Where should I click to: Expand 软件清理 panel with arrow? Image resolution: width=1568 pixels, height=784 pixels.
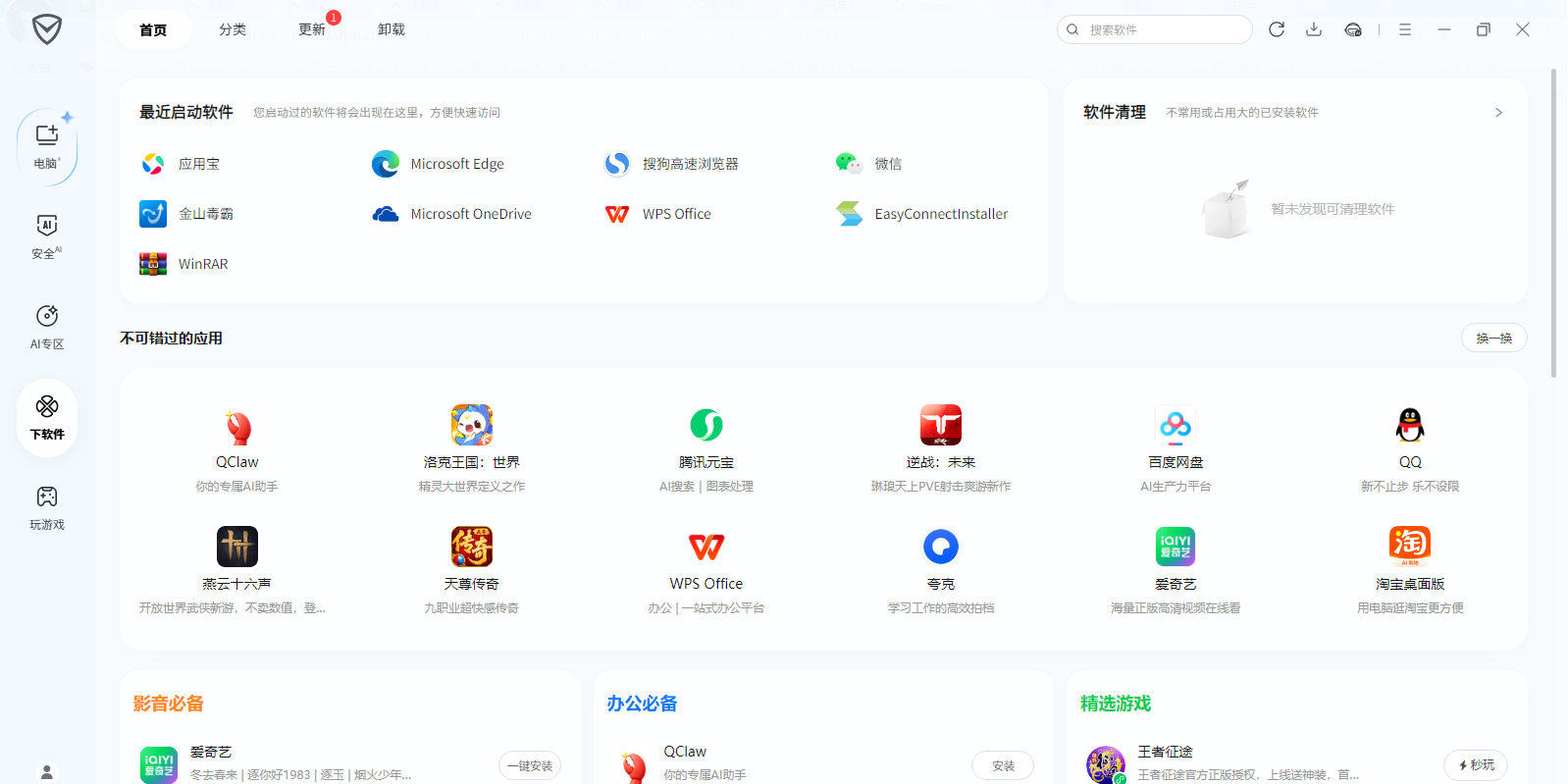(x=1497, y=113)
